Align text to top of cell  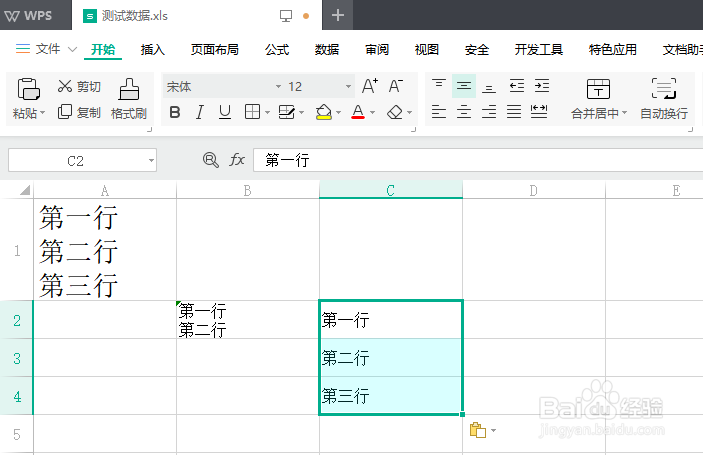coord(438,85)
